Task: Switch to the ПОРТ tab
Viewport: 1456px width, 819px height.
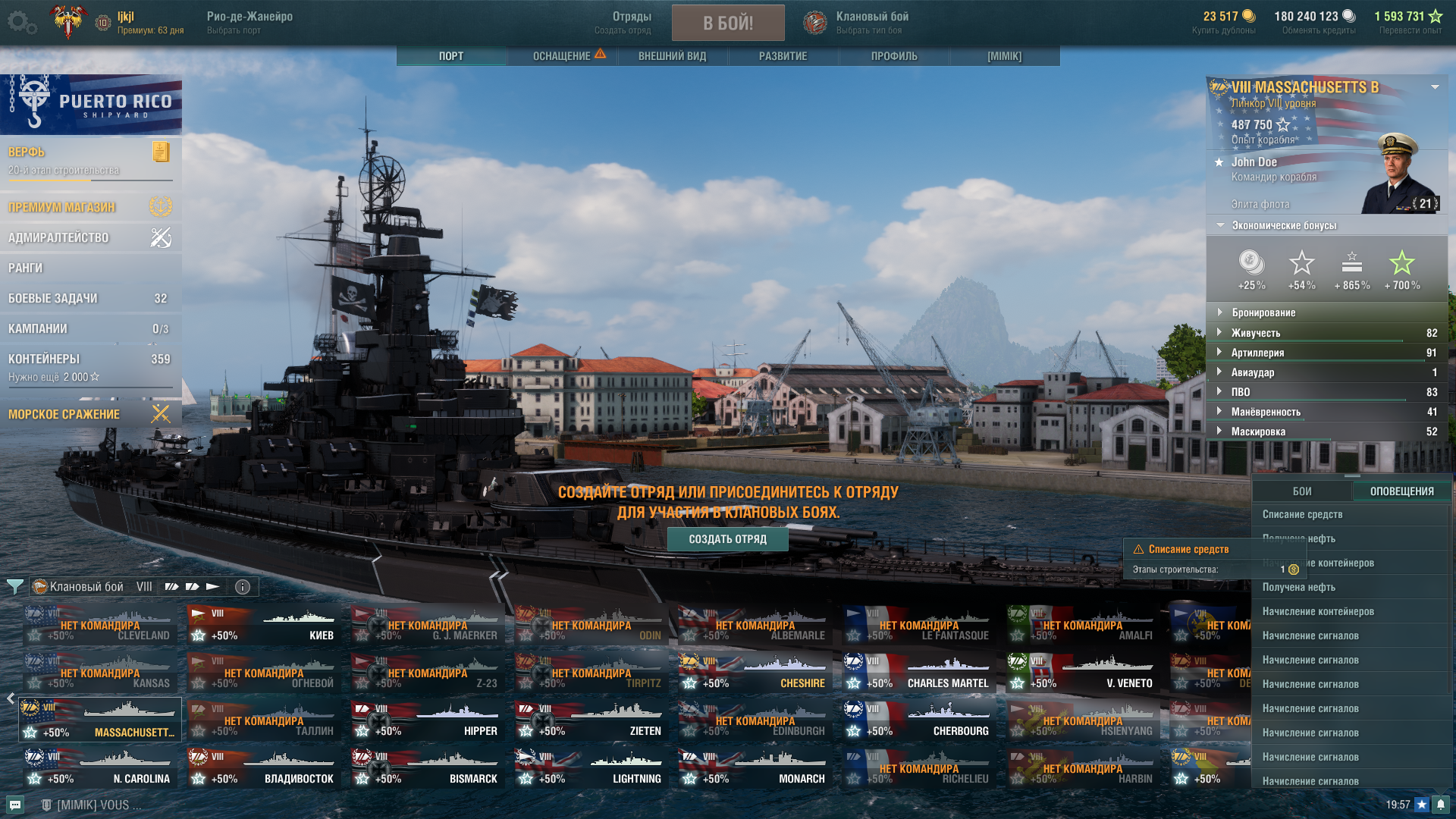Action: [x=451, y=56]
